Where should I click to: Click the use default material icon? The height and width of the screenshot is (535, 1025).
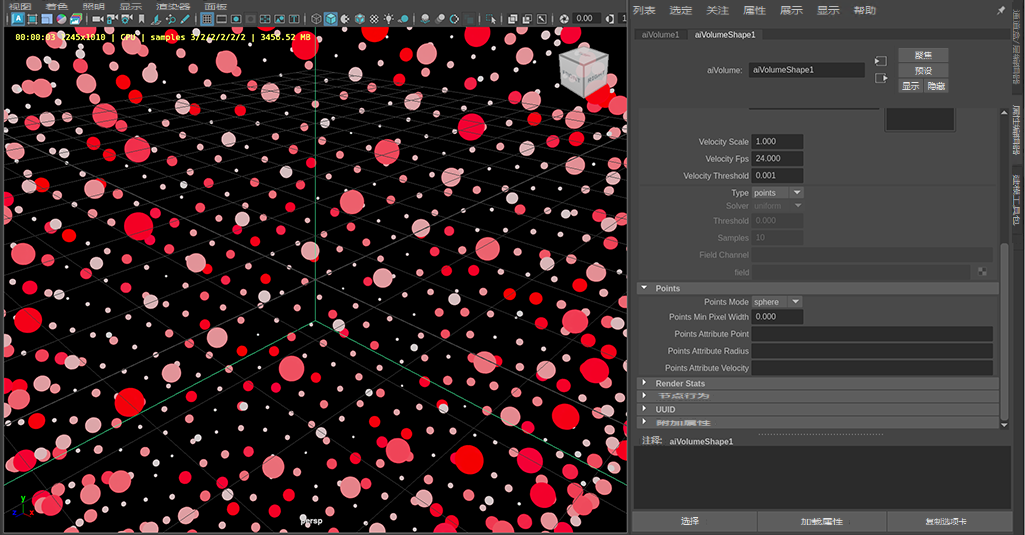345,19
